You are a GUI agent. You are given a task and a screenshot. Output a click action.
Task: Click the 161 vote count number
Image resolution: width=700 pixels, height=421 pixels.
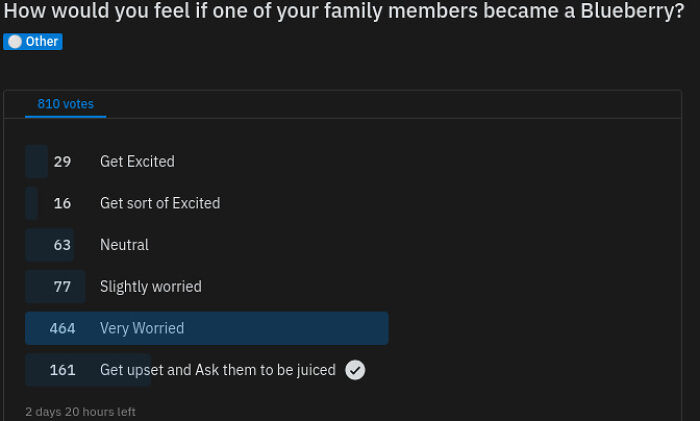(x=62, y=370)
